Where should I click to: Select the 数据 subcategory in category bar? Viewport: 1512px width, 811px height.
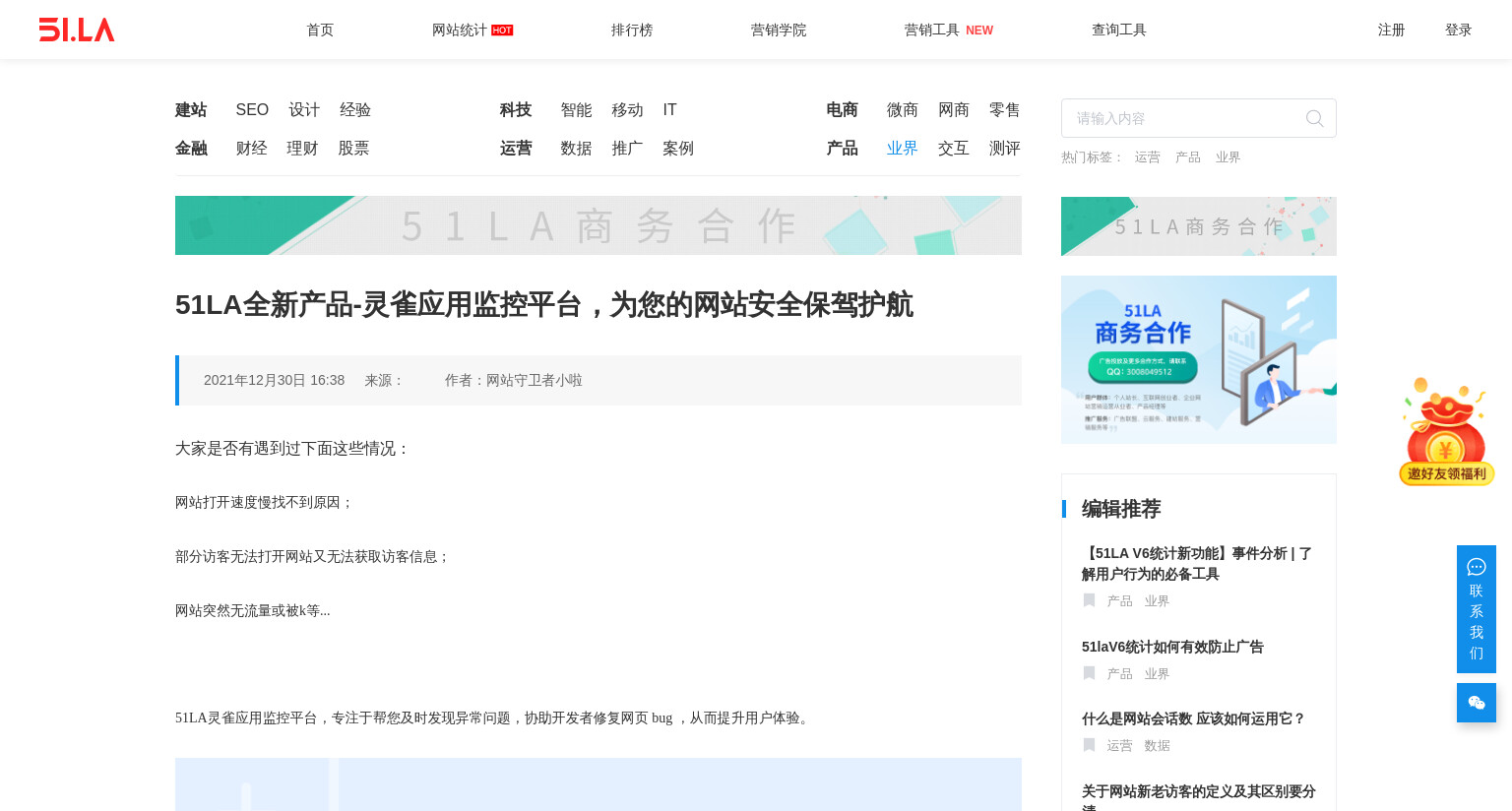coord(576,149)
